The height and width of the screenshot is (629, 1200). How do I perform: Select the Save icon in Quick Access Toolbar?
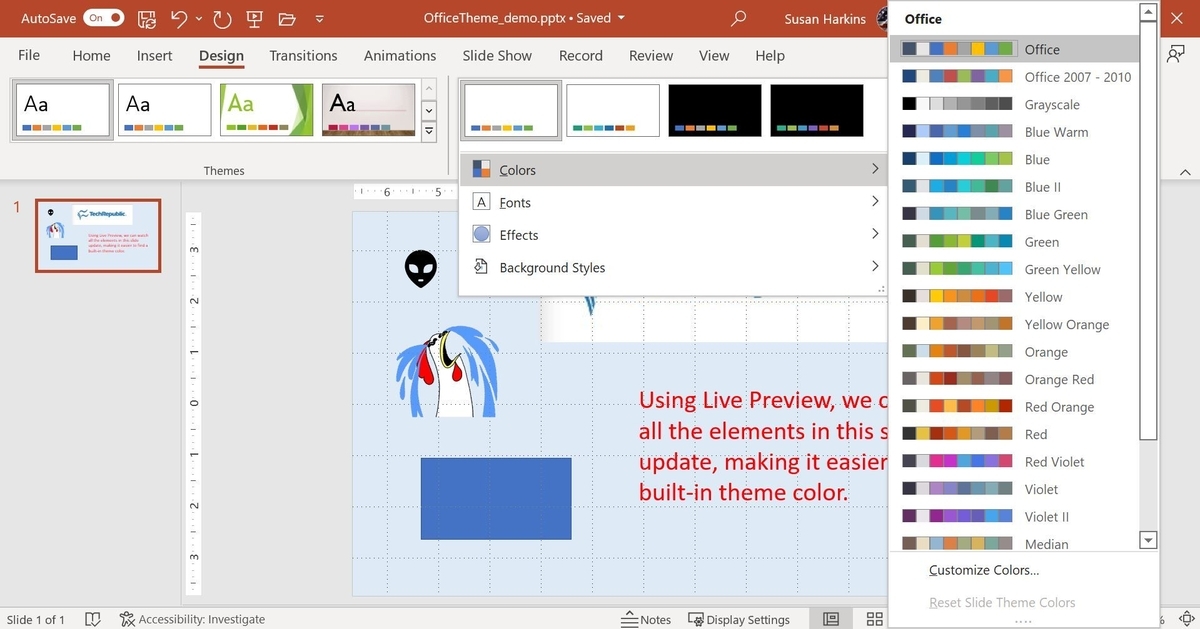pyautogui.click(x=146, y=18)
